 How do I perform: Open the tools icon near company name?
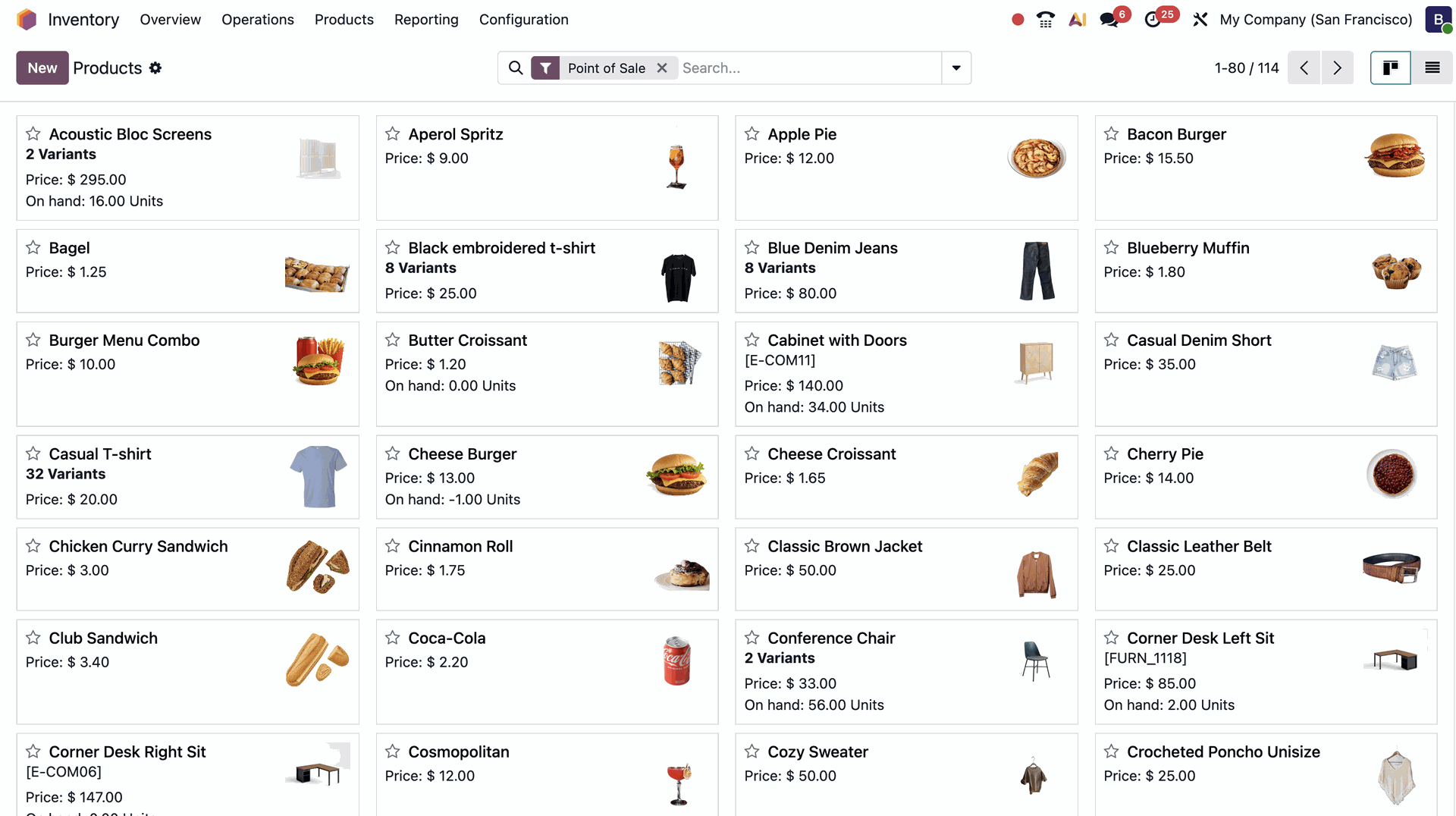[x=1200, y=20]
